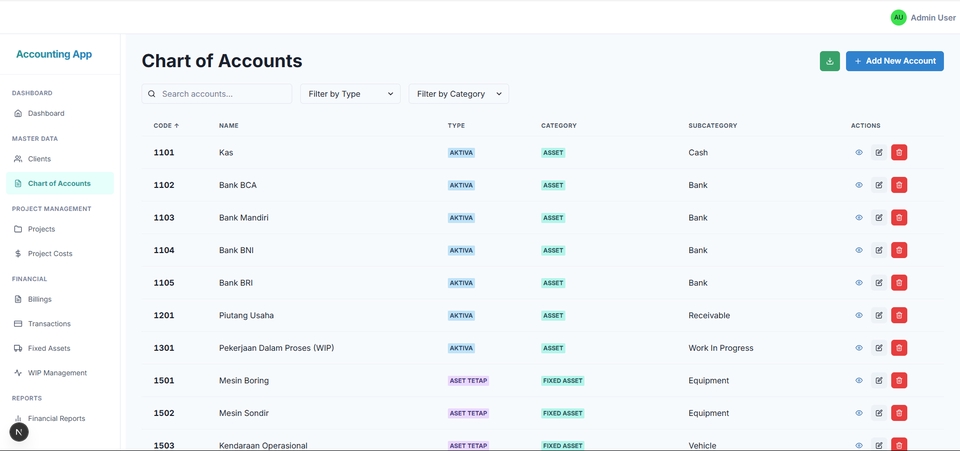Open Project Costs in the sidebar
960x451 pixels.
click(60, 253)
